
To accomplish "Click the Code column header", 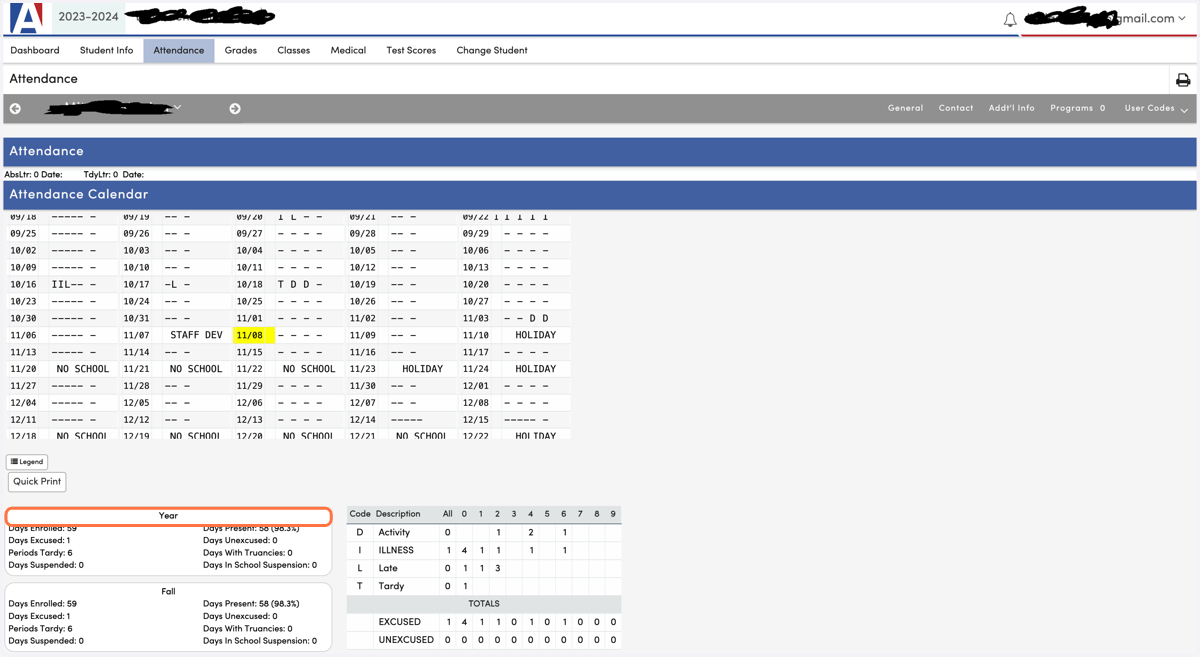I will 359,514.
